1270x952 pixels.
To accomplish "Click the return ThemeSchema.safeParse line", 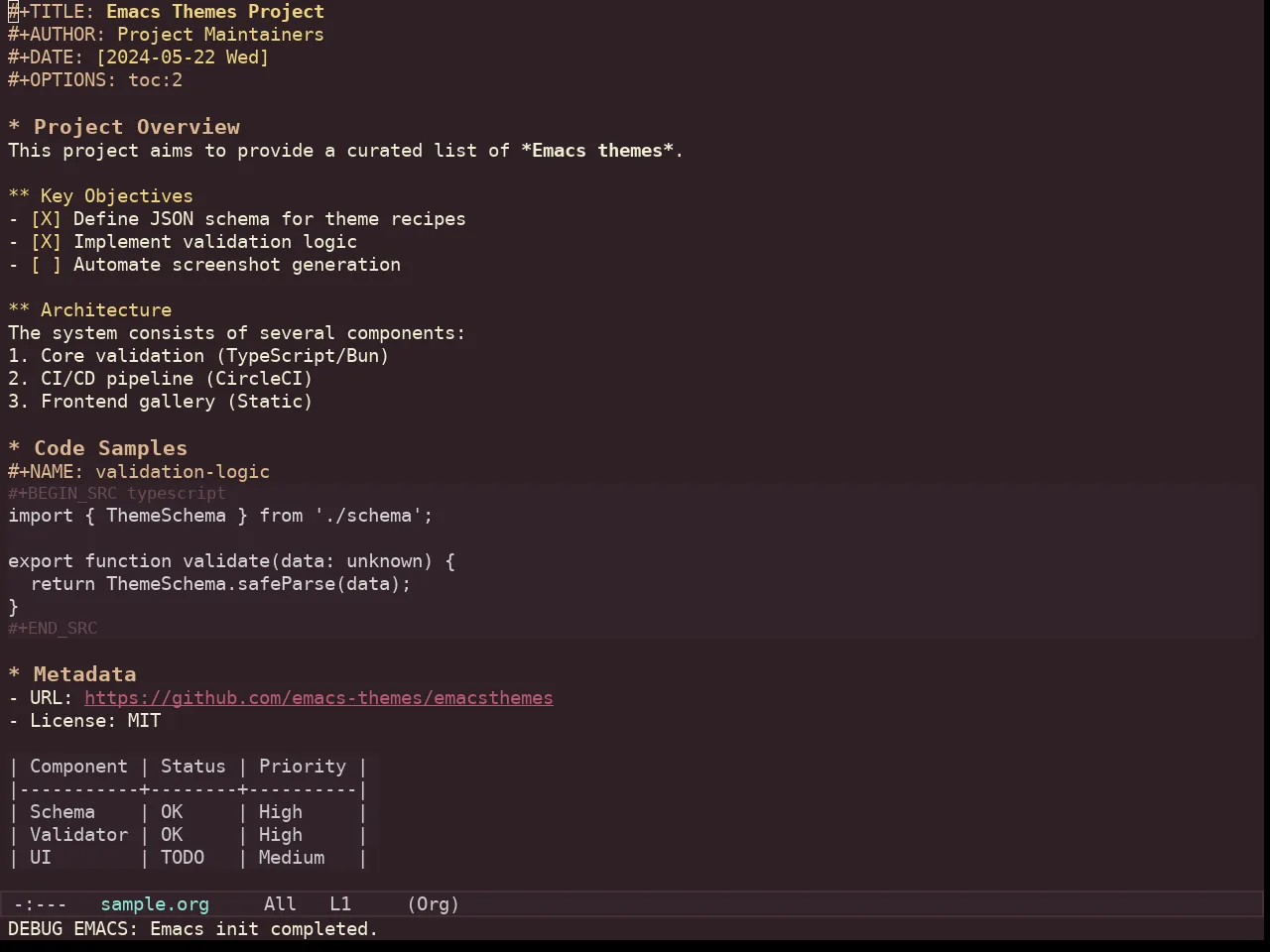I will tap(220, 584).
